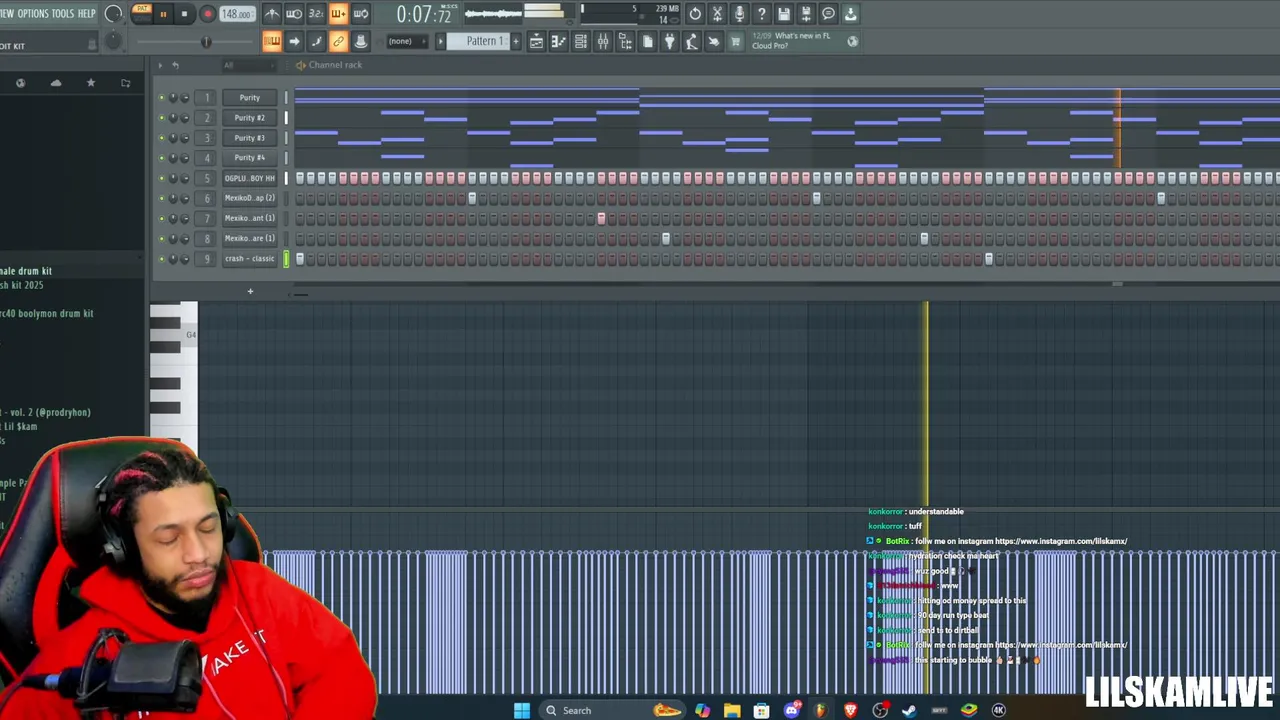
Task: Click the Pause button in transport
Action: click(x=163, y=14)
